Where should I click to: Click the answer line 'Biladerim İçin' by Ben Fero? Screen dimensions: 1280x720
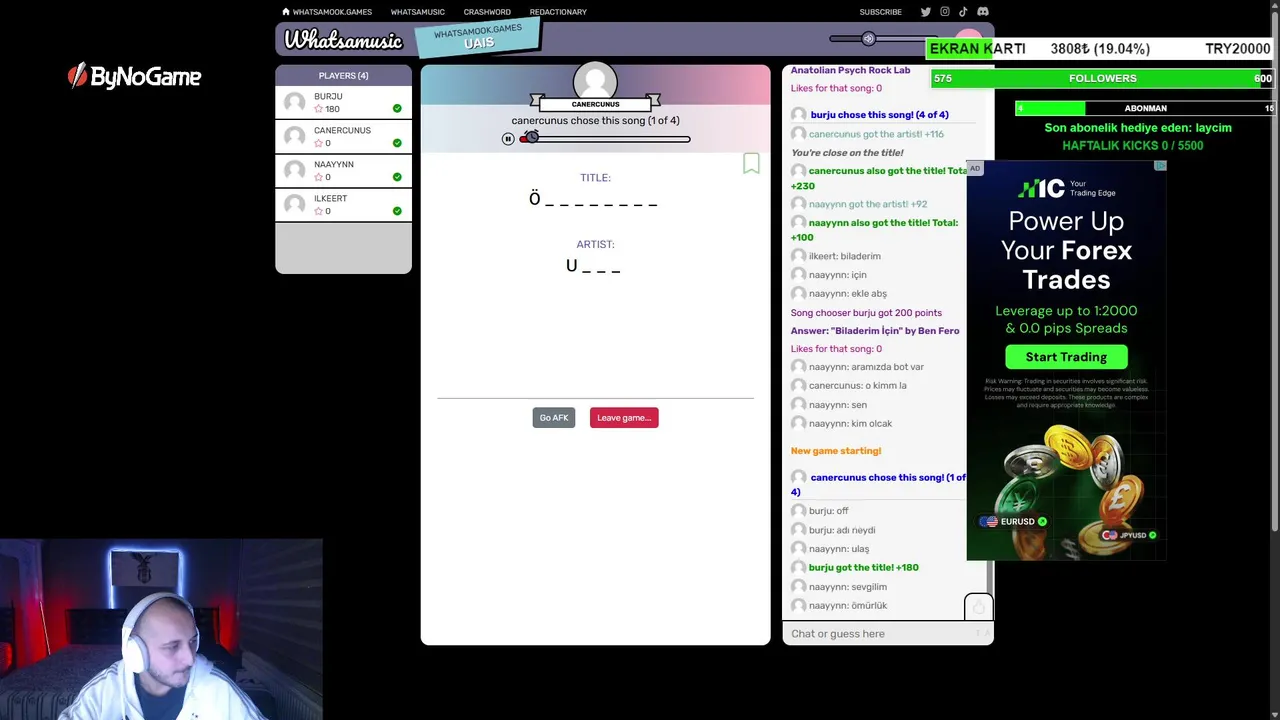(x=875, y=331)
